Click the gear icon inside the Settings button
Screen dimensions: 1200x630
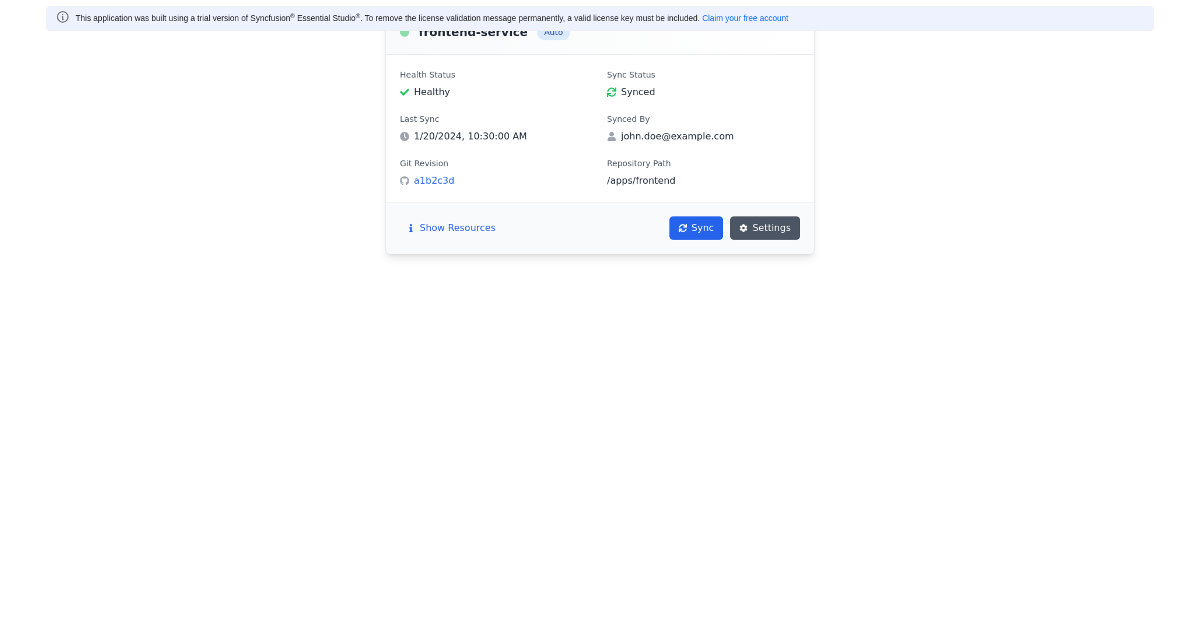click(742, 228)
